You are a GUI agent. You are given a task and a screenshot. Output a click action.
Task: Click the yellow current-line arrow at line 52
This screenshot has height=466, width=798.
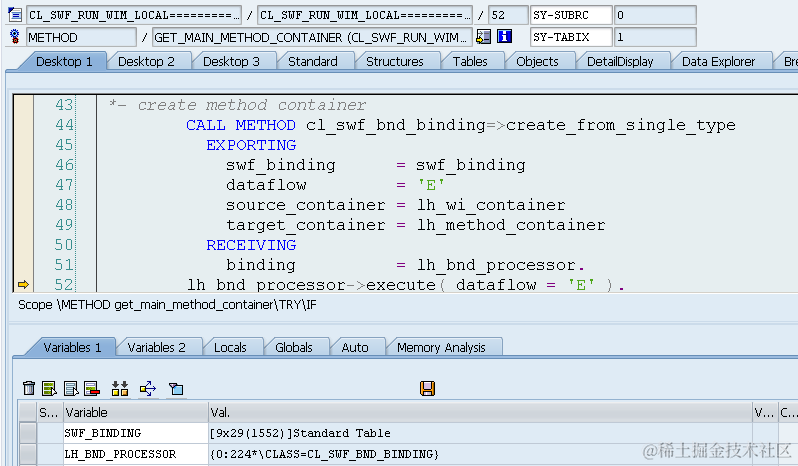[x=23, y=284]
